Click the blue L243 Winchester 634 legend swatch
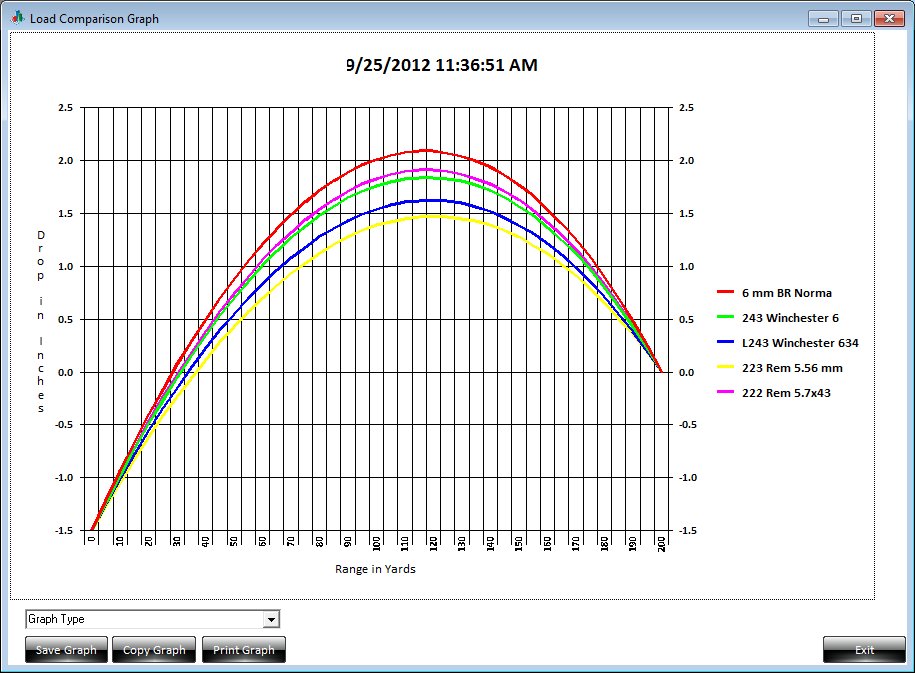Image resolution: width=915 pixels, height=673 pixels. tap(726, 343)
